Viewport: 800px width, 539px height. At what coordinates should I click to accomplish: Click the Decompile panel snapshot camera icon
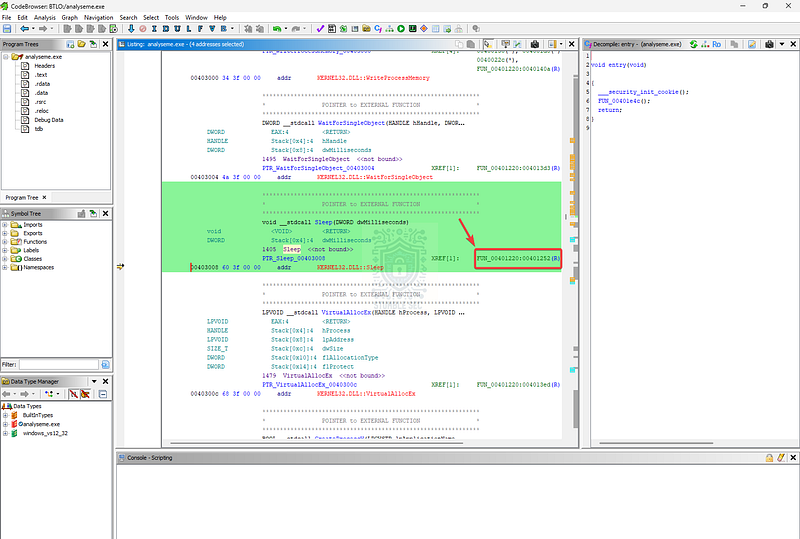pyautogui.click(x=769, y=44)
